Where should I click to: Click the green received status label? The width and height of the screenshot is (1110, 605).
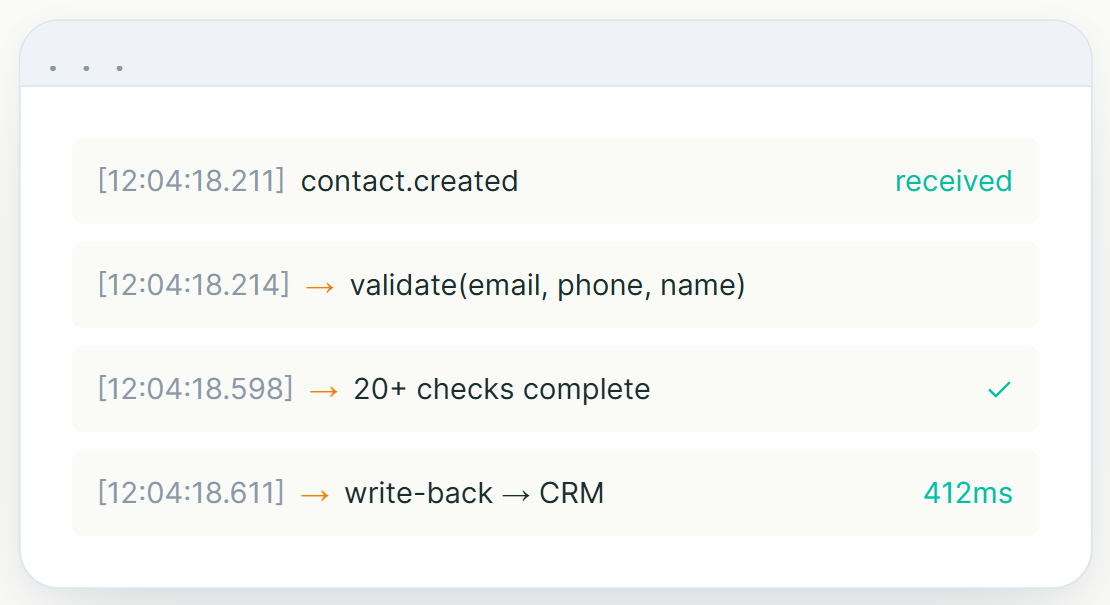pos(954,182)
